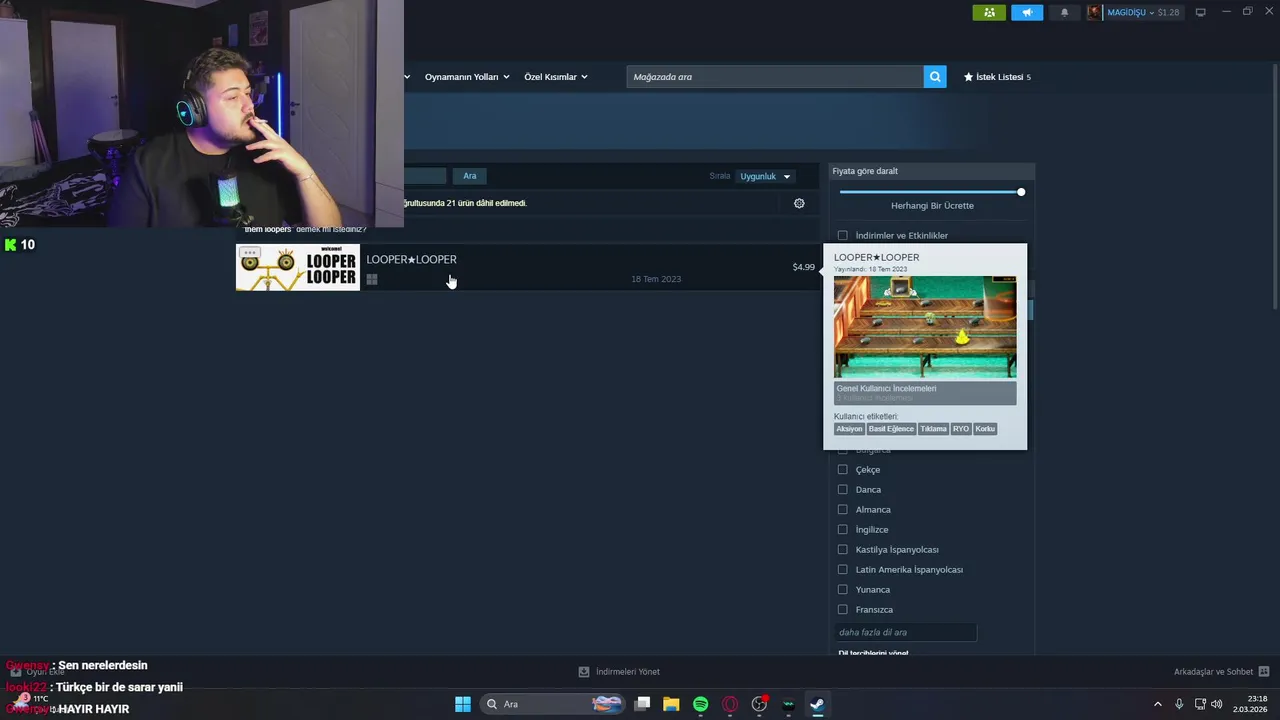The height and width of the screenshot is (720, 1280).
Task: Click the volume speaker tray icon
Action: (x=1217, y=704)
